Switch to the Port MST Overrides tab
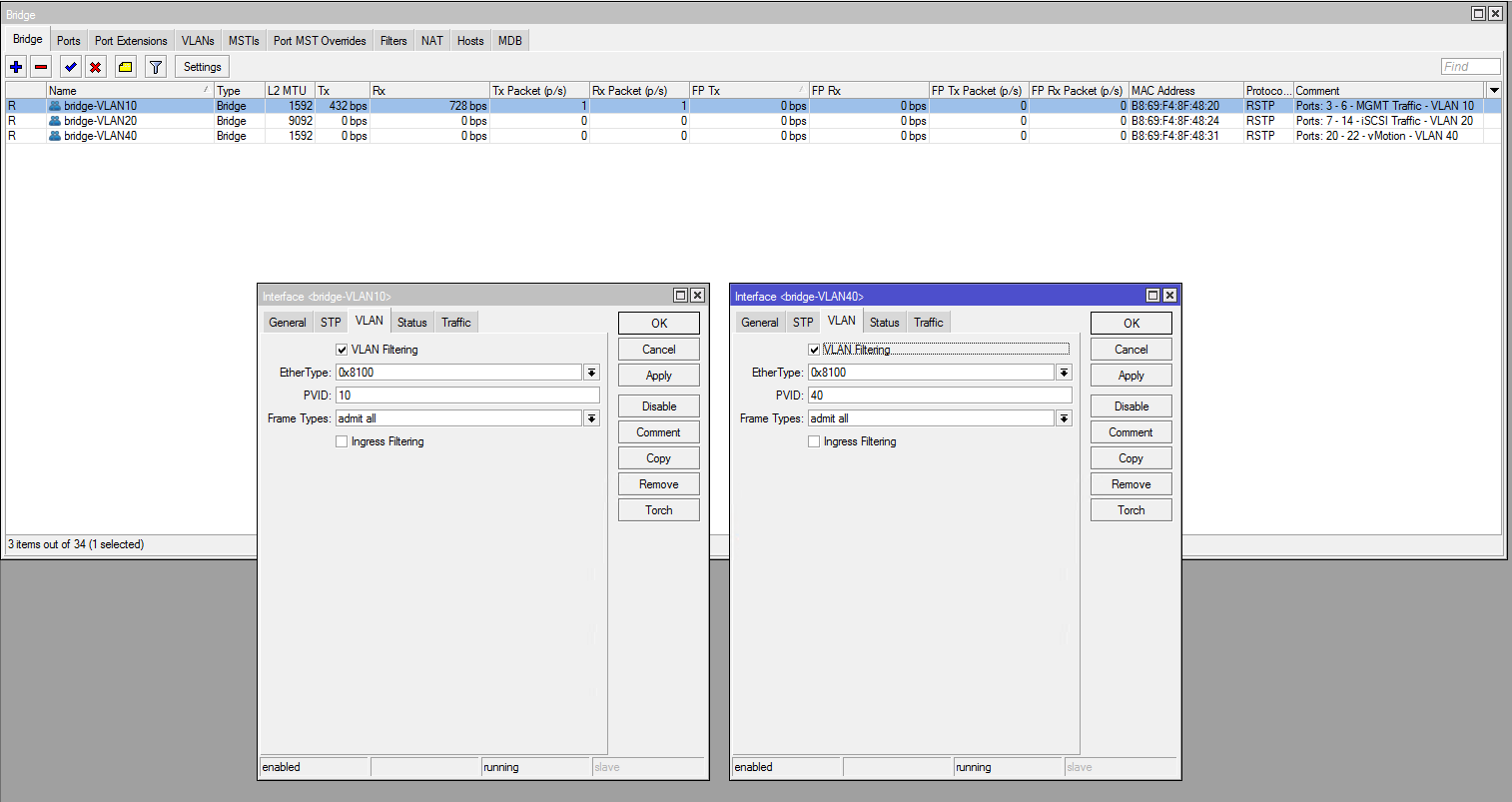 coord(320,41)
